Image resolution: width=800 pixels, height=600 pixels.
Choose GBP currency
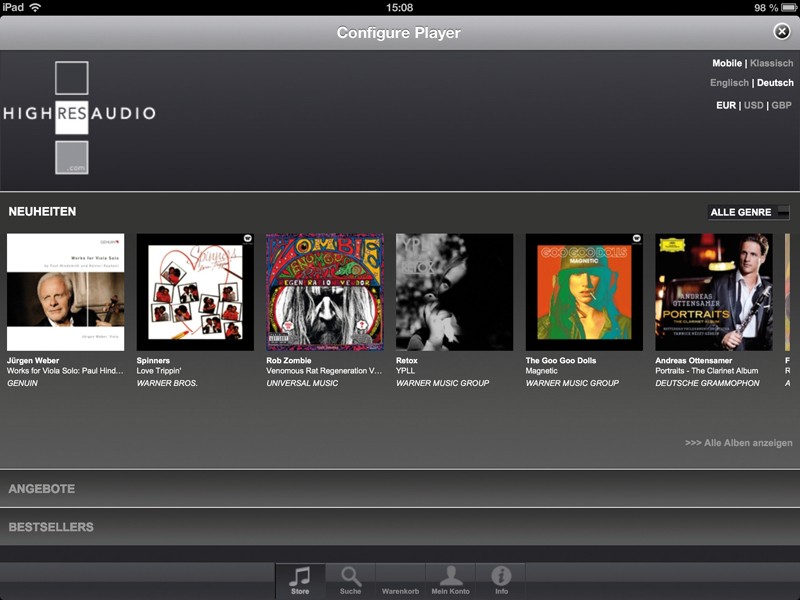coord(782,105)
